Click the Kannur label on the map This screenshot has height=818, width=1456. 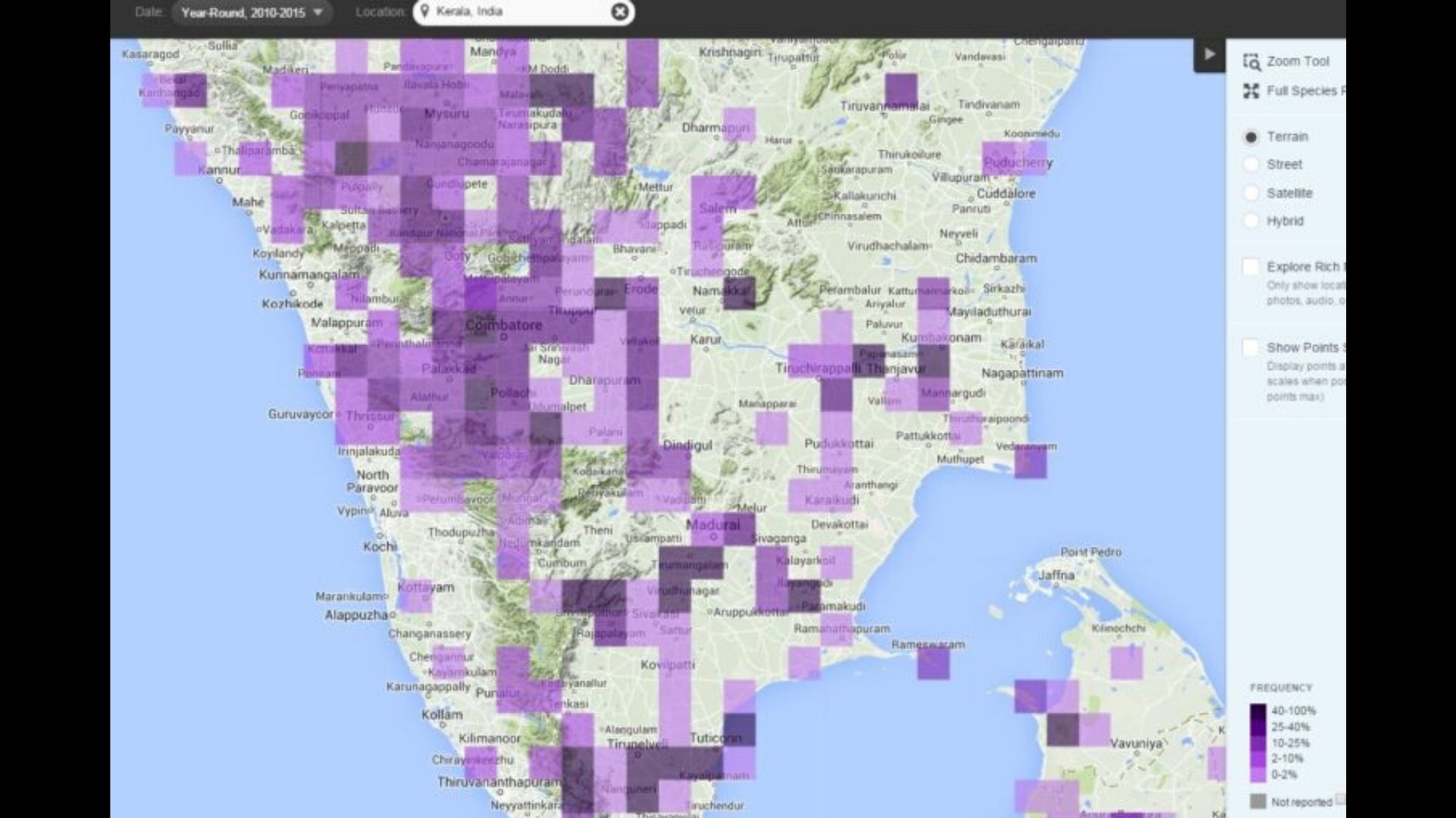(x=219, y=170)
